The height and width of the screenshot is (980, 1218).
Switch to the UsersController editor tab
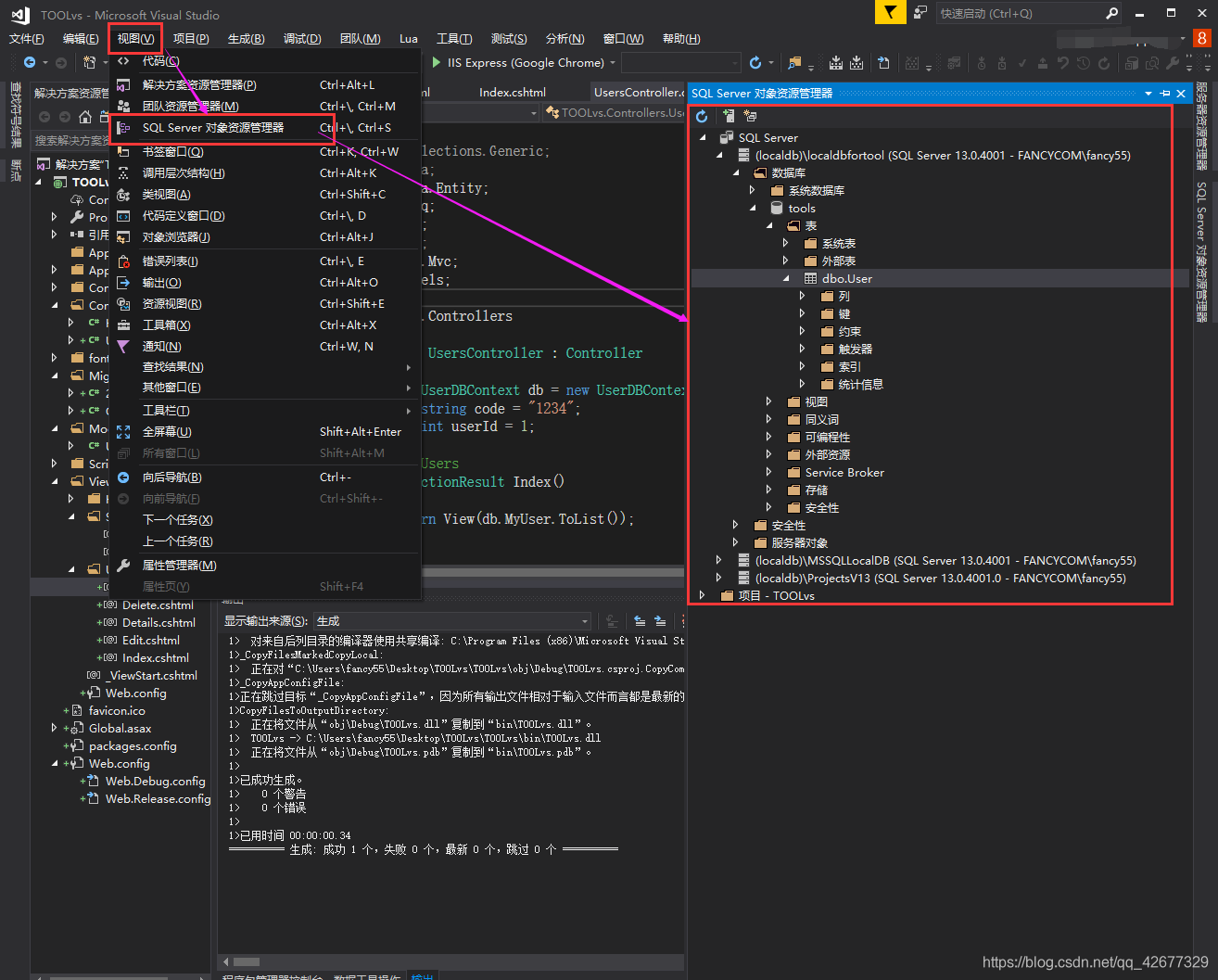(638, 93)
